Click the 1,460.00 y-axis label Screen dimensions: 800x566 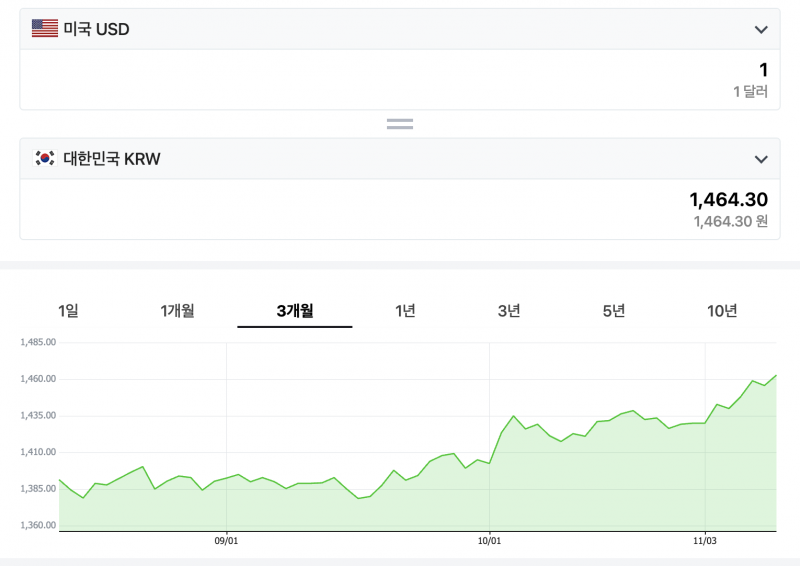click(38, 379)
